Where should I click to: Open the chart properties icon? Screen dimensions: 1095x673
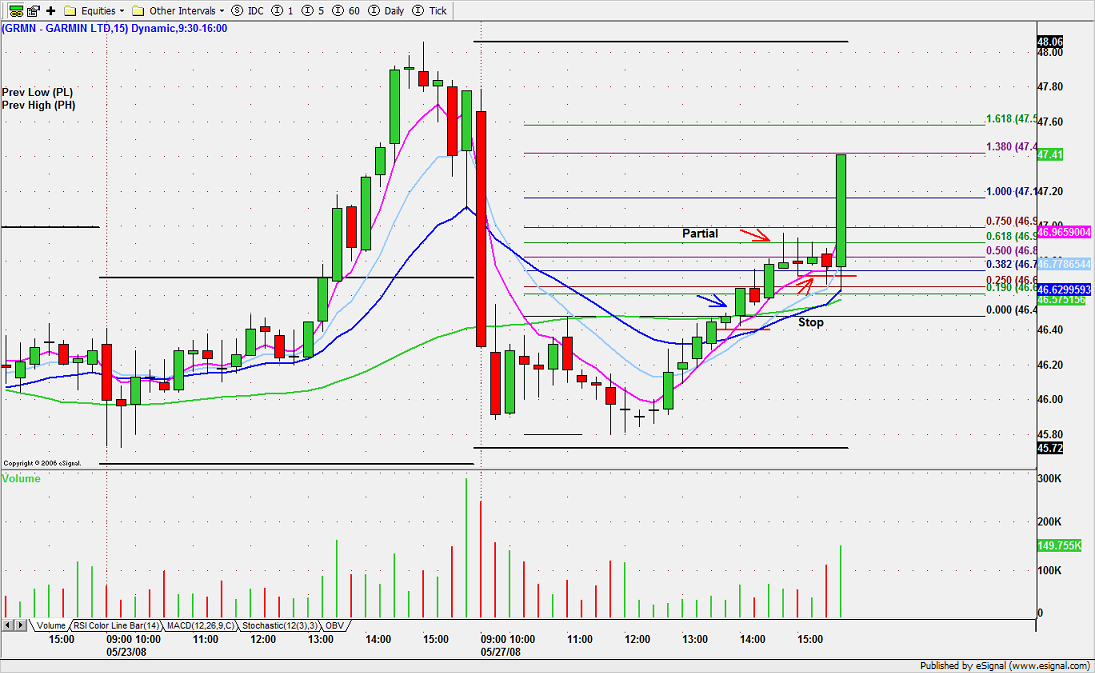coord(33,10)
